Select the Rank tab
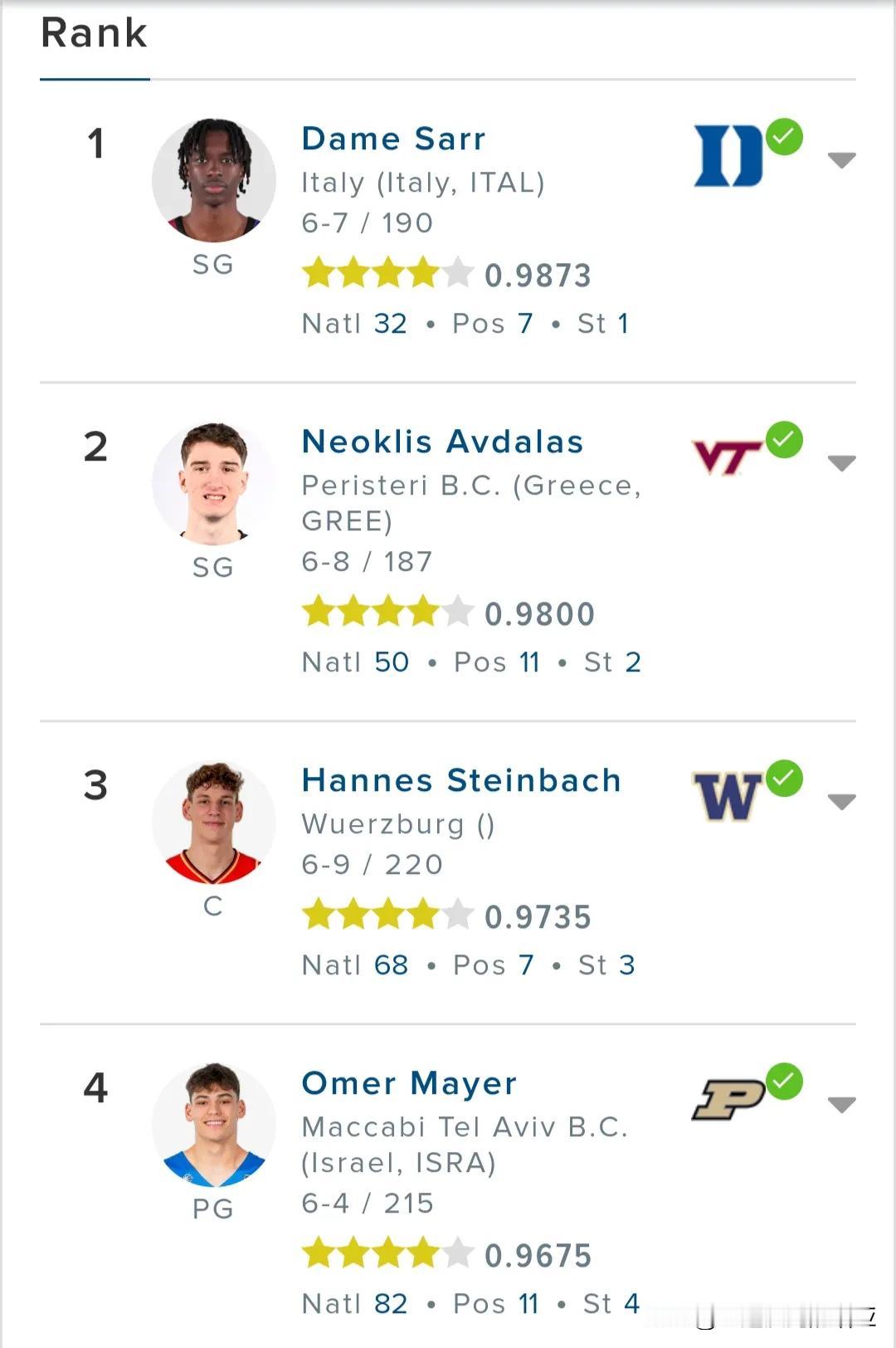This screenshot has width=896, height=1348. [95, 34]
